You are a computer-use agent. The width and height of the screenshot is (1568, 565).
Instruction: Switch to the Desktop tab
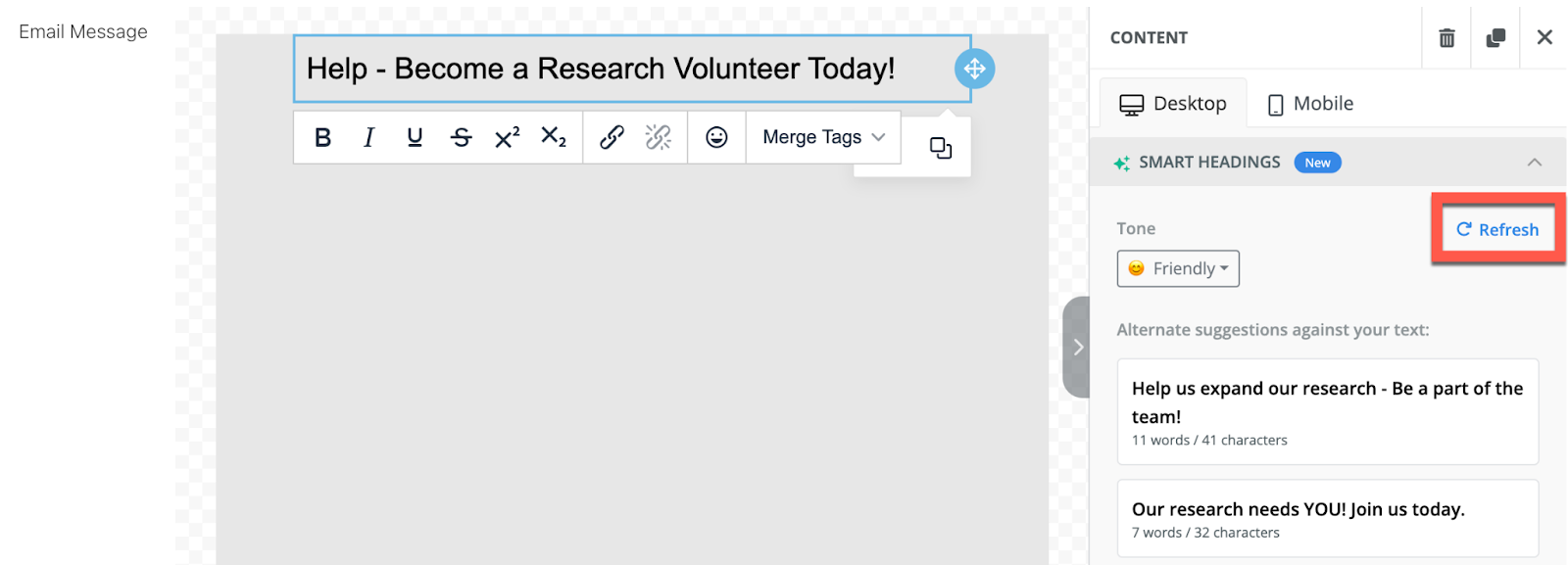coord(1173,104)
